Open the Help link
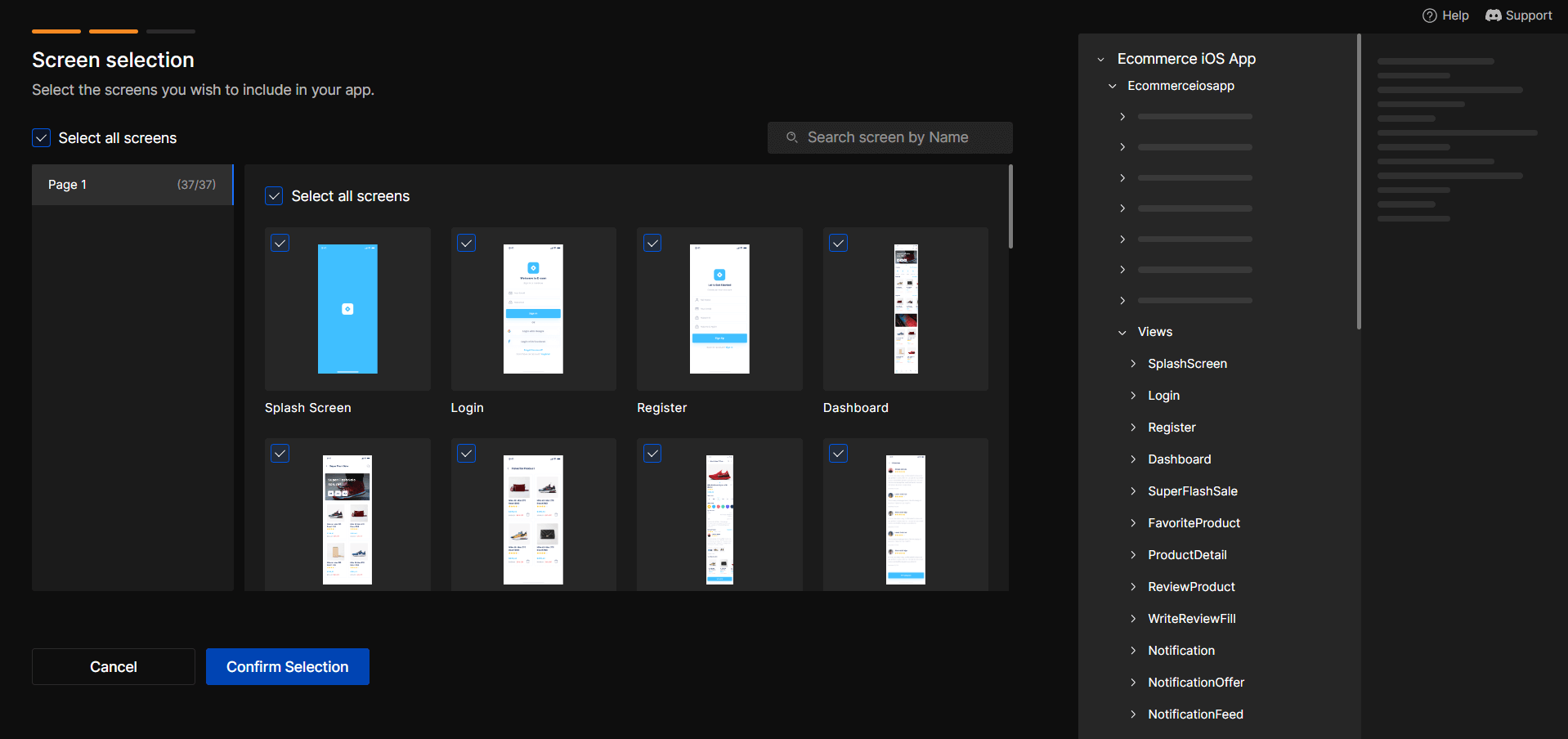1568x739 pixels. (1446, 16)
